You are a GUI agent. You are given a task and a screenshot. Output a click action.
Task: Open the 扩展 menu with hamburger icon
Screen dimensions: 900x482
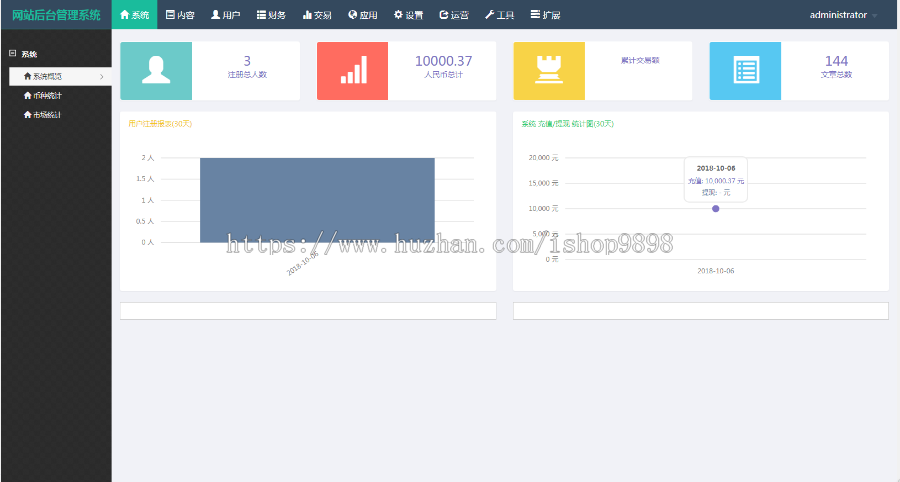pos(545,15)
